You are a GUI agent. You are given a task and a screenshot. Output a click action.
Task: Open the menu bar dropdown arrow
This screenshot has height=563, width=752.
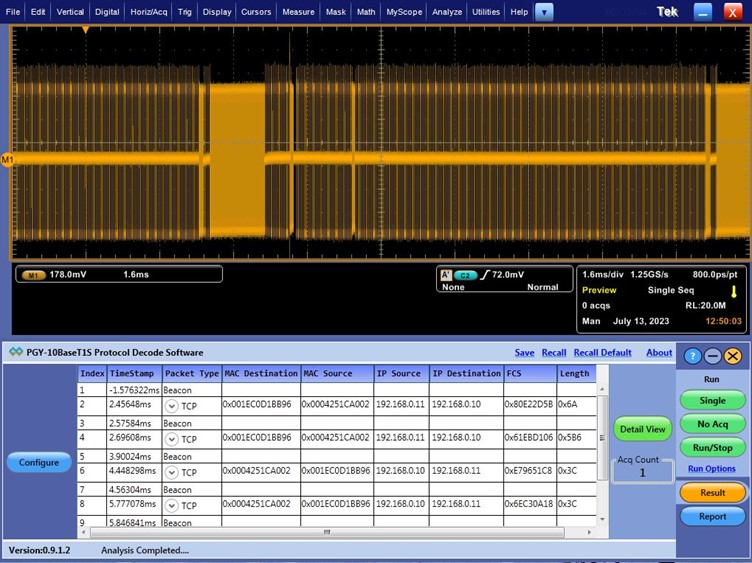tap(544, 12)
